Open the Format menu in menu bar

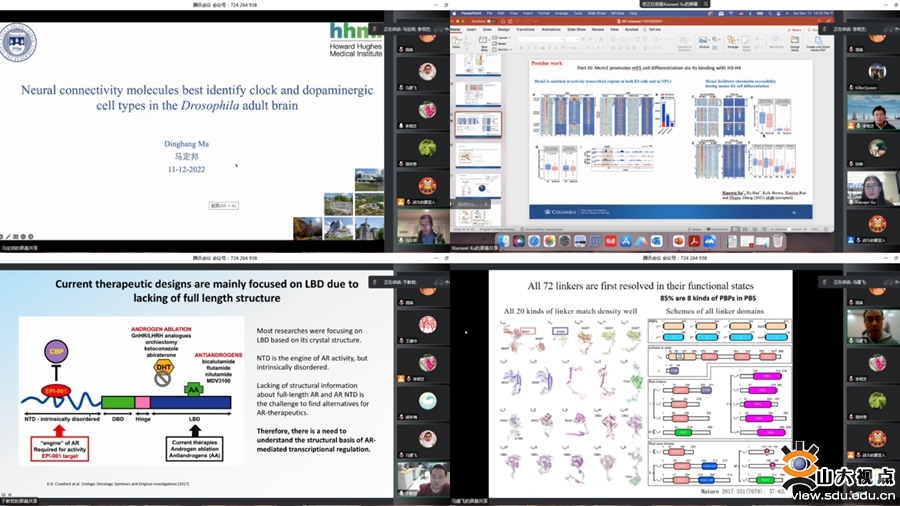[x=542, y=14]
